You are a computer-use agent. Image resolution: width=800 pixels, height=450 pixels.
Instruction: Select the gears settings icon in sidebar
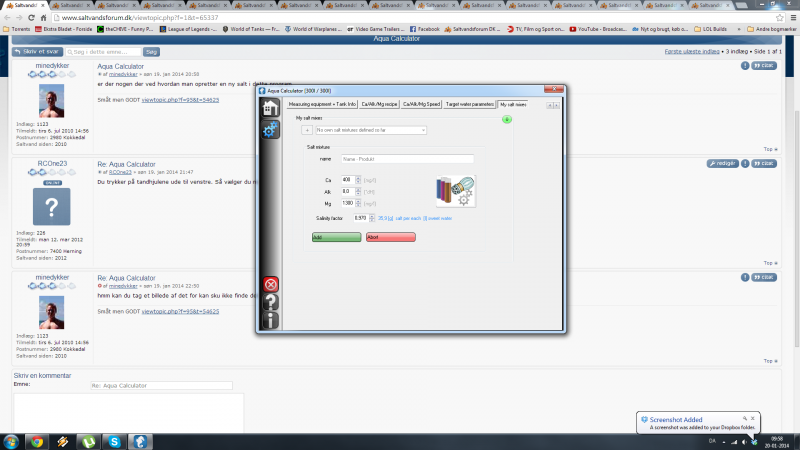(271, 130)
